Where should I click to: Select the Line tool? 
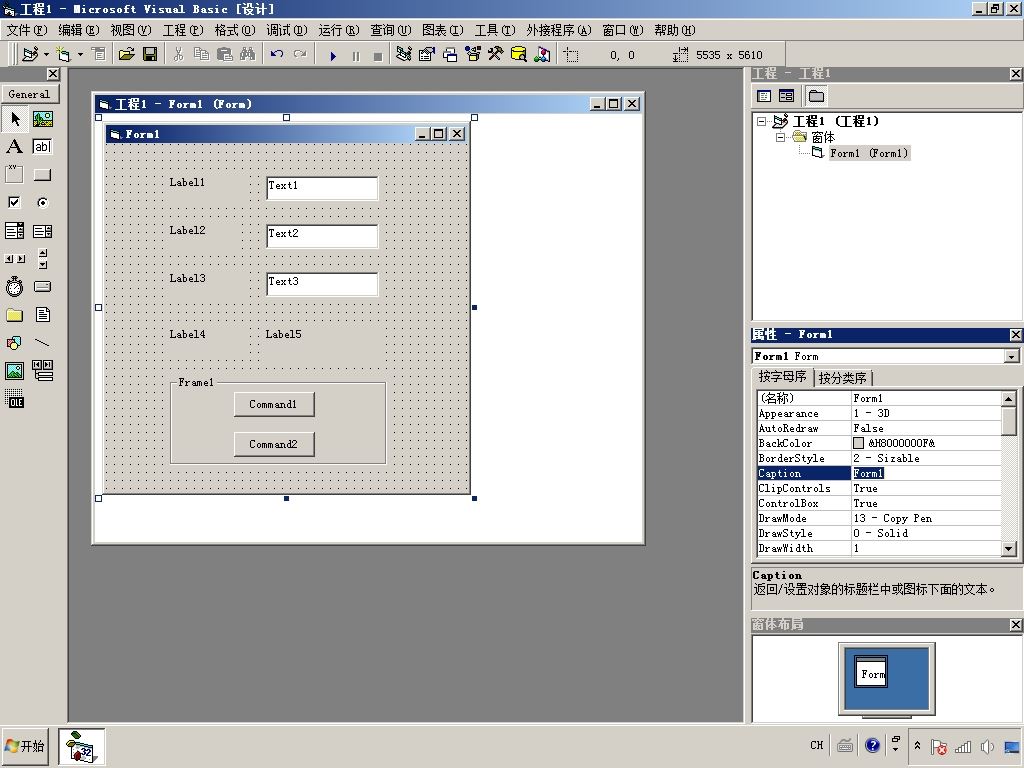tap(42, 343)
